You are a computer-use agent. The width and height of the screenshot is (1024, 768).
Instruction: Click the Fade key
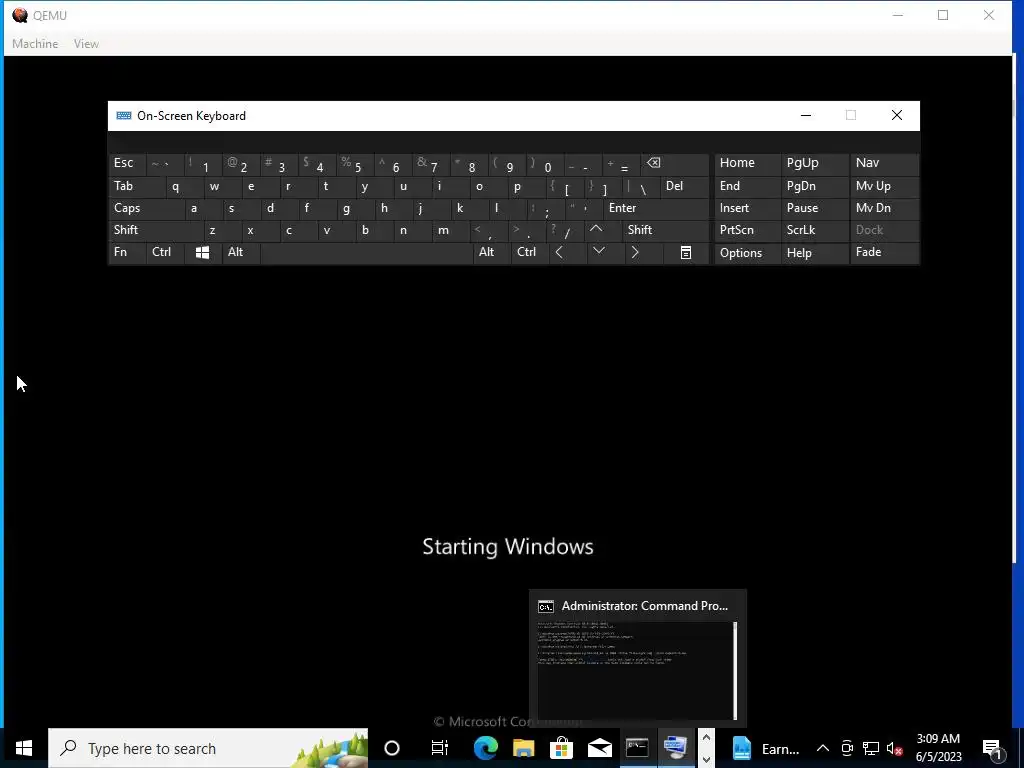click(x=884, y=253)
